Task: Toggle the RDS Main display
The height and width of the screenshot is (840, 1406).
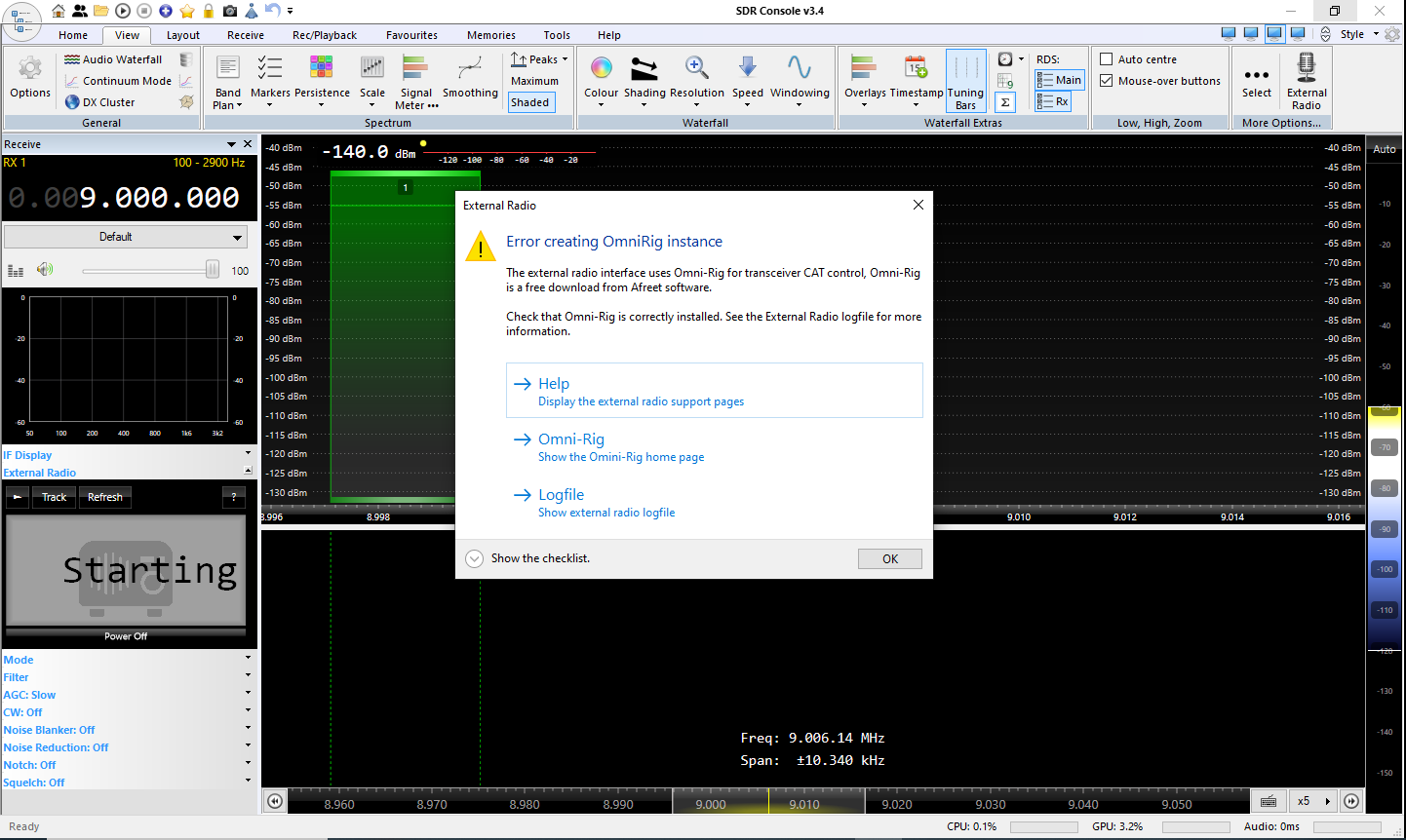Action: point(1059,80)
